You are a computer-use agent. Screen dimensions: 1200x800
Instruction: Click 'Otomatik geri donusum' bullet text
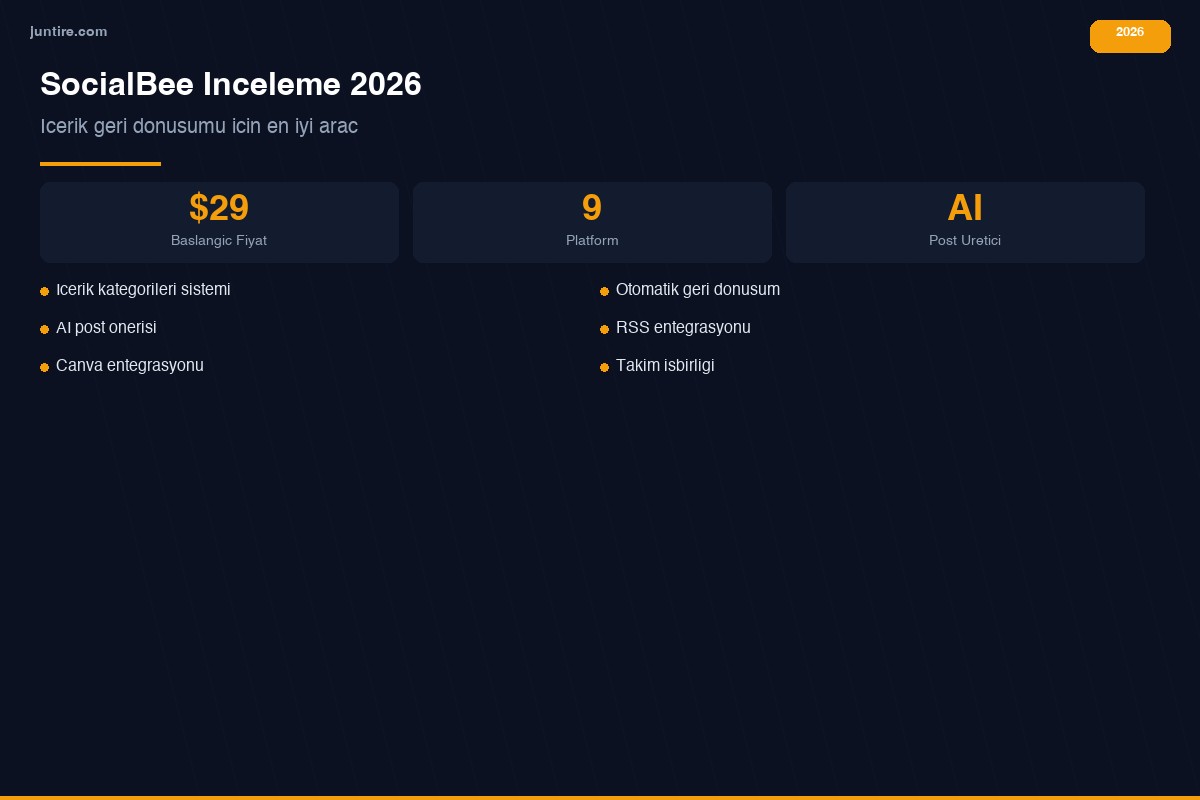[698, 290]
